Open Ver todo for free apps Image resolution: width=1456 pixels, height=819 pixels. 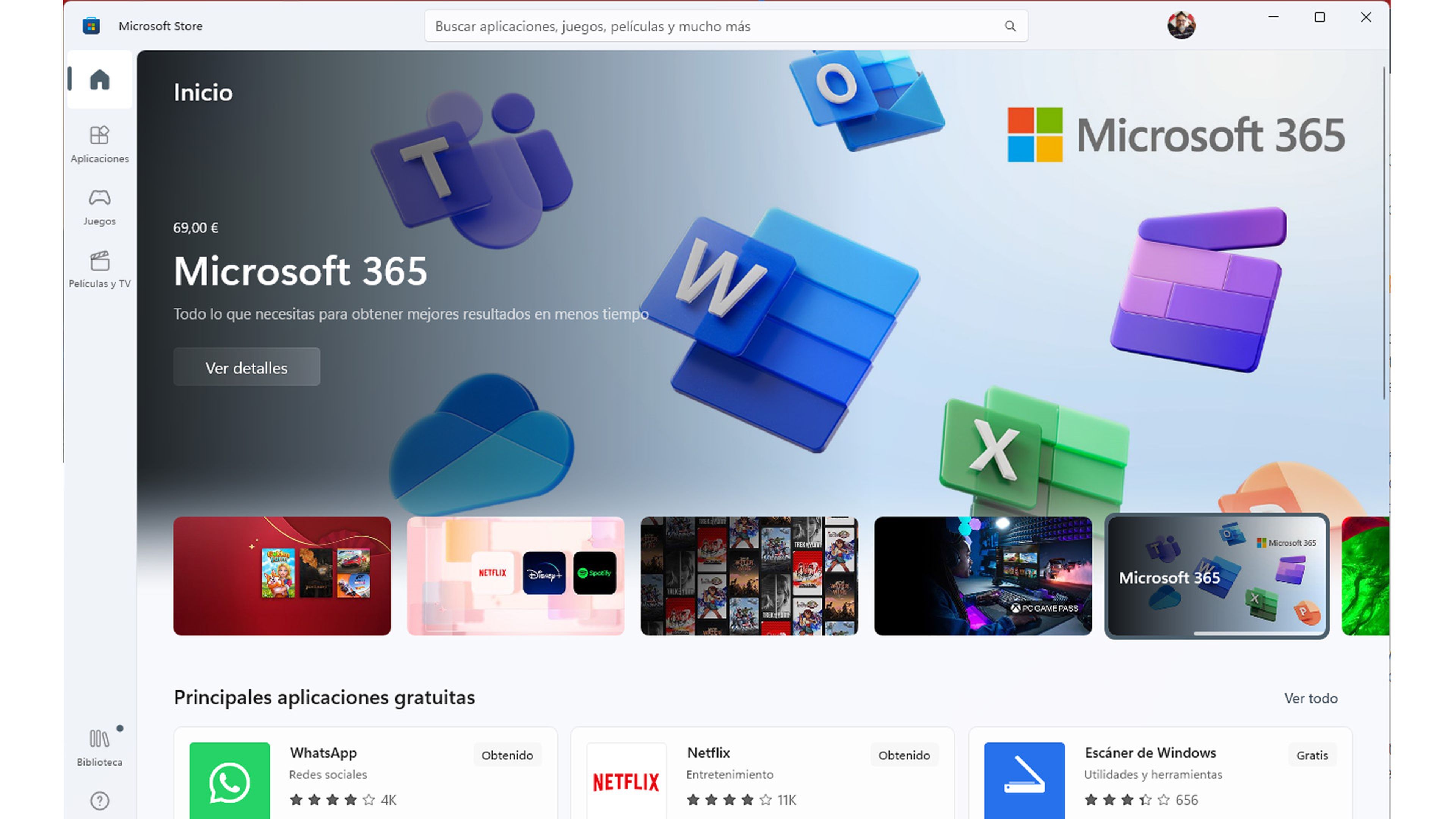tap(1310, 698)
